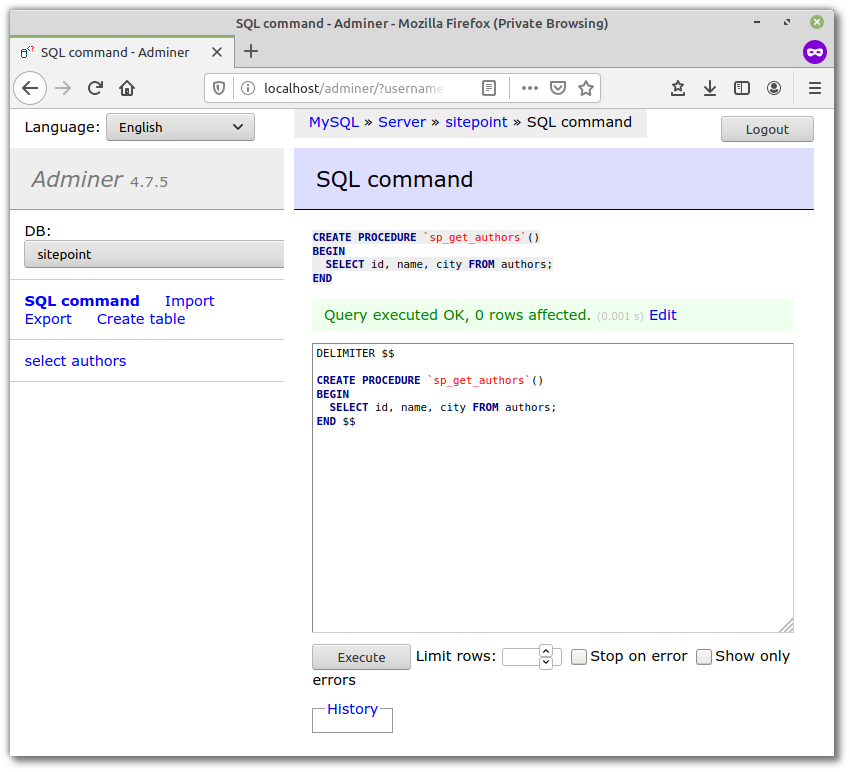Open the Language dropdown
This screenshot has width=850, height=772.
180,127
